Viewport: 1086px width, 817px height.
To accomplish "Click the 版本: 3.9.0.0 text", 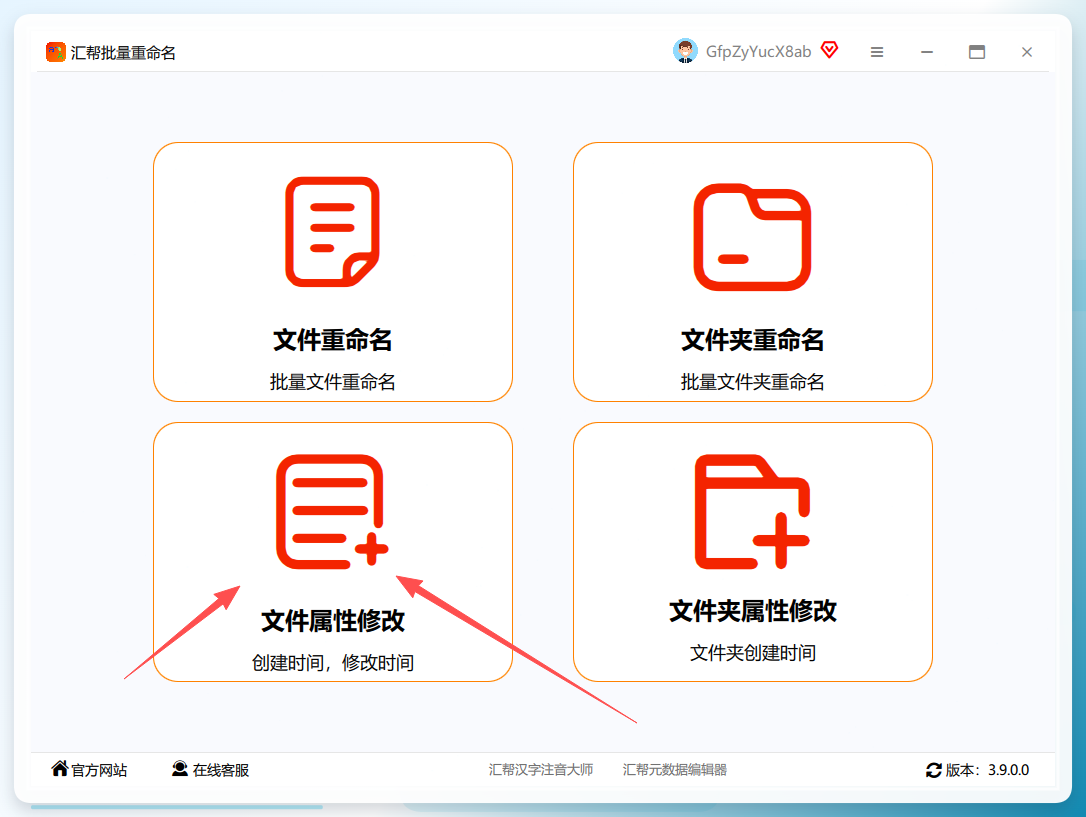I will tap(988, 770).
